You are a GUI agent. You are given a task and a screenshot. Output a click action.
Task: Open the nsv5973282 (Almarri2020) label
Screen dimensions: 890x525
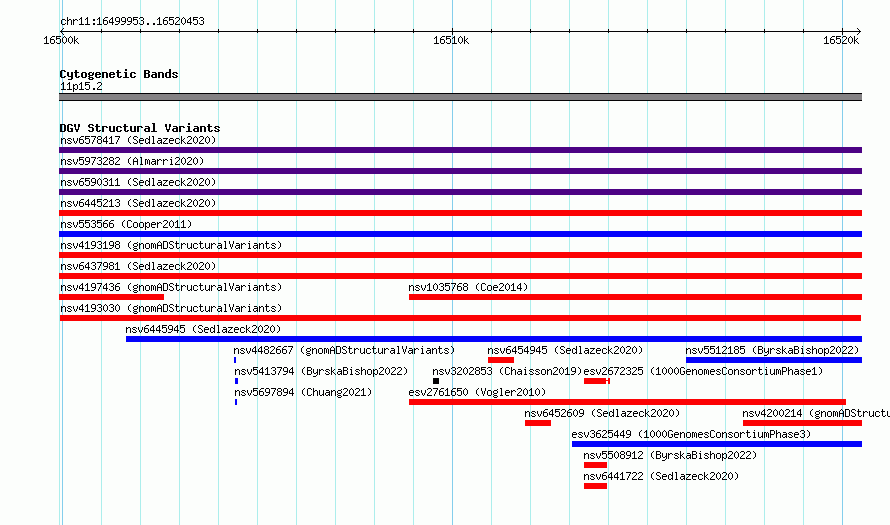point(132,161)
